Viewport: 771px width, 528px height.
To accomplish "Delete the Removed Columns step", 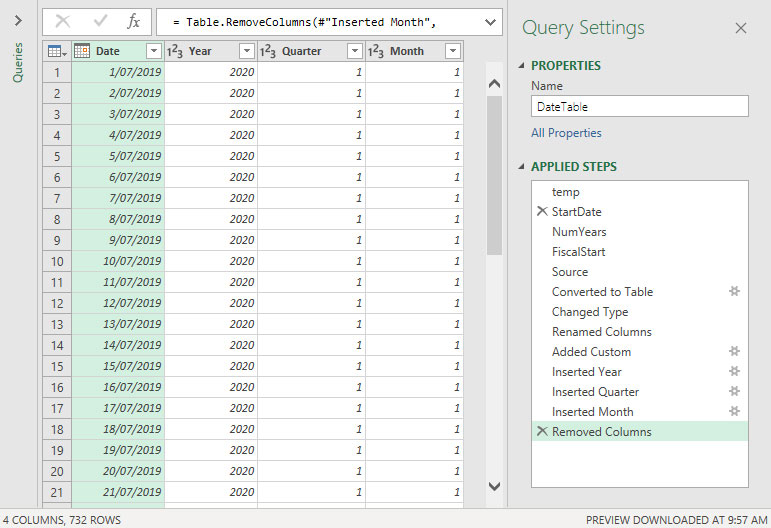I will pos(542,432).
